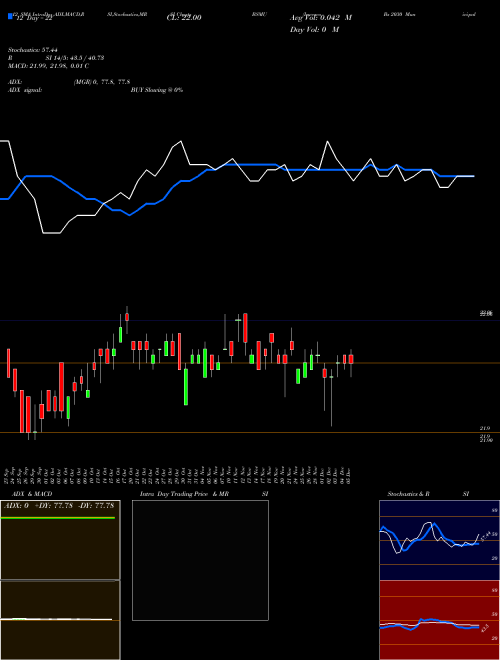Image resolution: width=500 pixels, height=660 pixels.
Task: Click the blue 12 Day SMA legend swatch
Action: [x=10, y=17]
